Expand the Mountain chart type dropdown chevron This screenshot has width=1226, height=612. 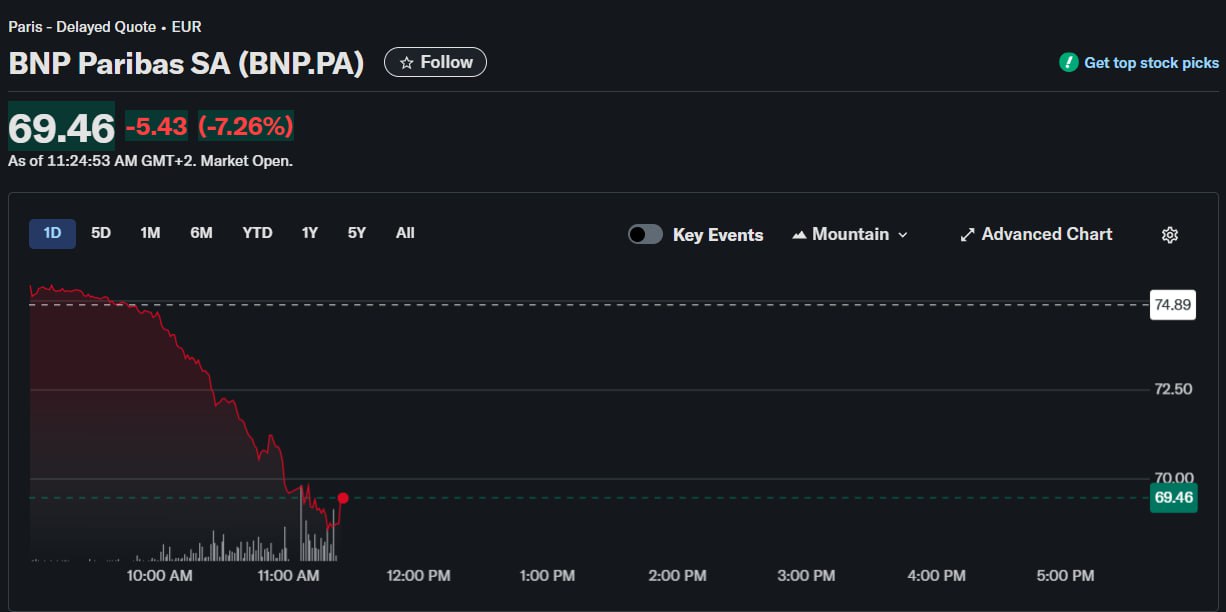903,235
